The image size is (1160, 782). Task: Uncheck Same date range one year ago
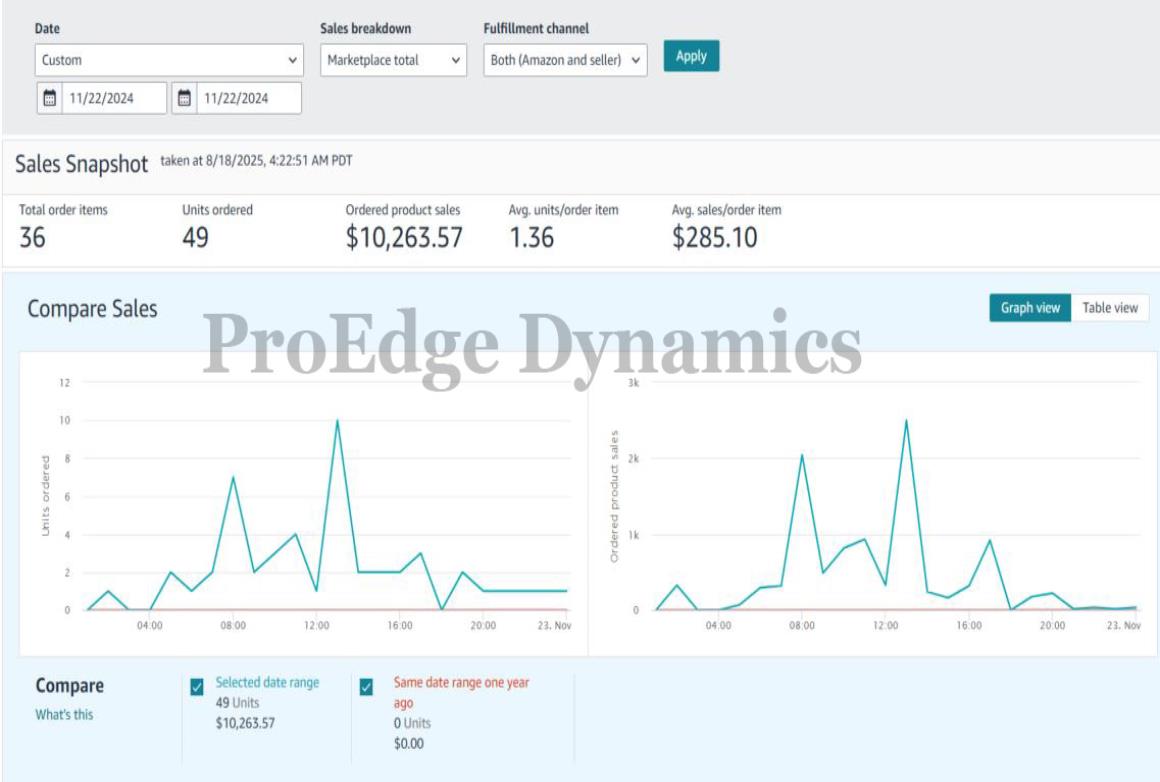366,687
